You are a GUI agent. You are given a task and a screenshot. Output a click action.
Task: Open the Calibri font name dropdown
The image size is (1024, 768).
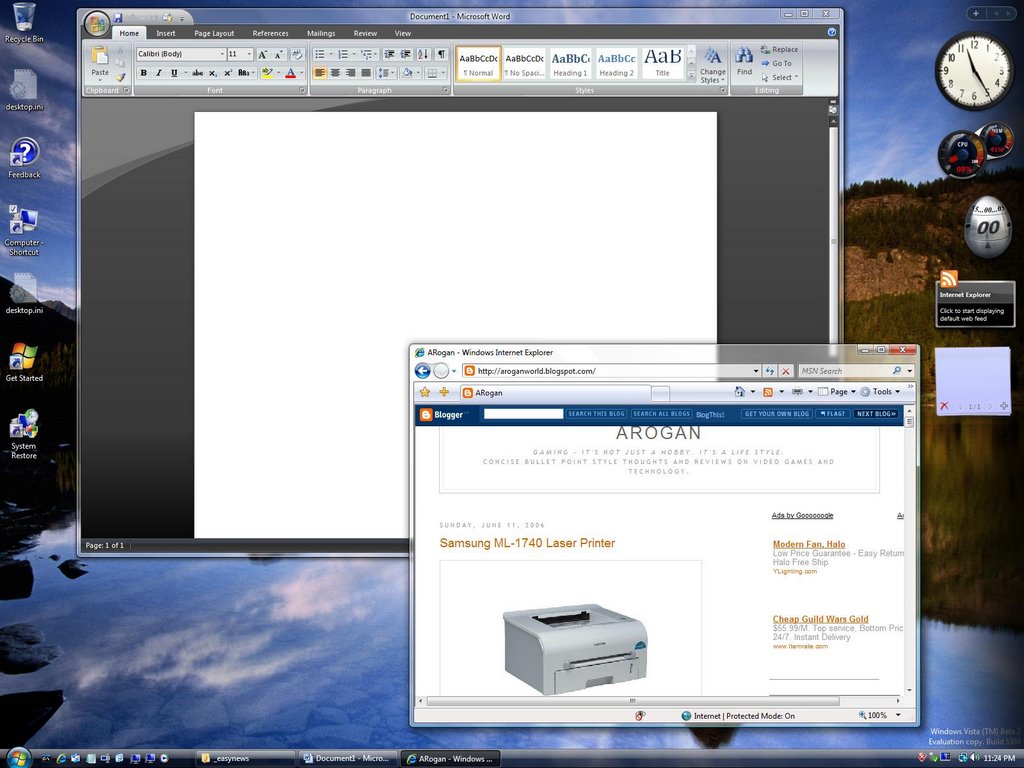pyautogui.click(x=222, y=54)
